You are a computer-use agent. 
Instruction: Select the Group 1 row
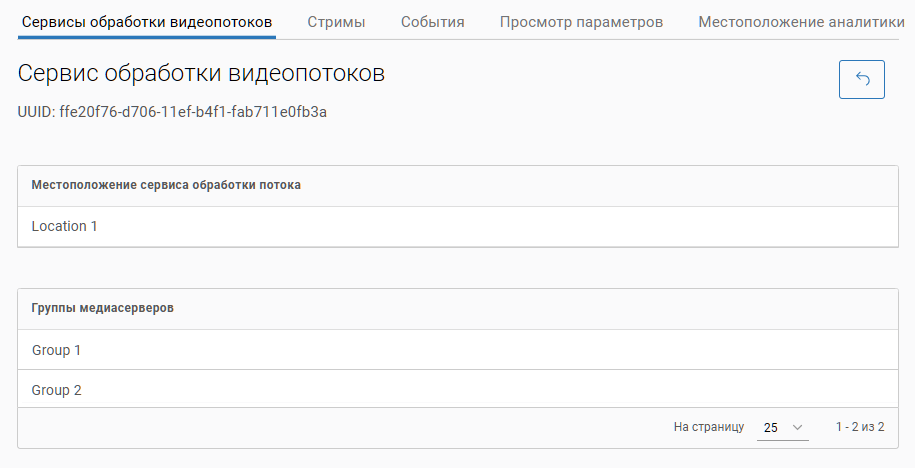57,350
